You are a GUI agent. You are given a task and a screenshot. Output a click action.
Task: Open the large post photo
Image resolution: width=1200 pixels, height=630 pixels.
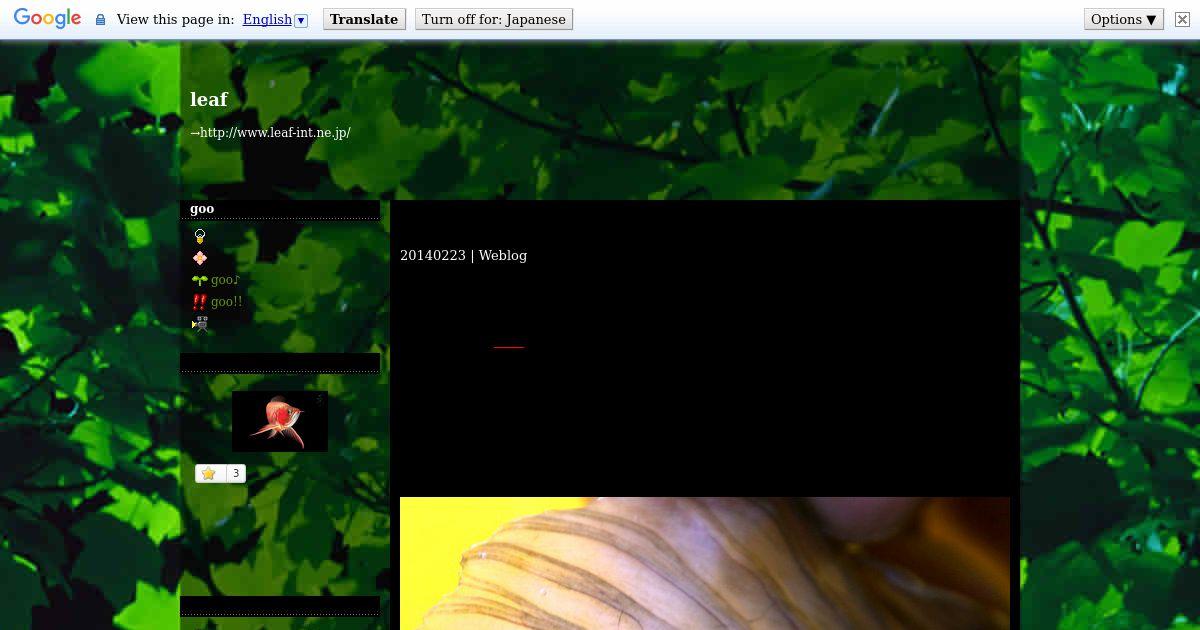[x=705, y=563]
